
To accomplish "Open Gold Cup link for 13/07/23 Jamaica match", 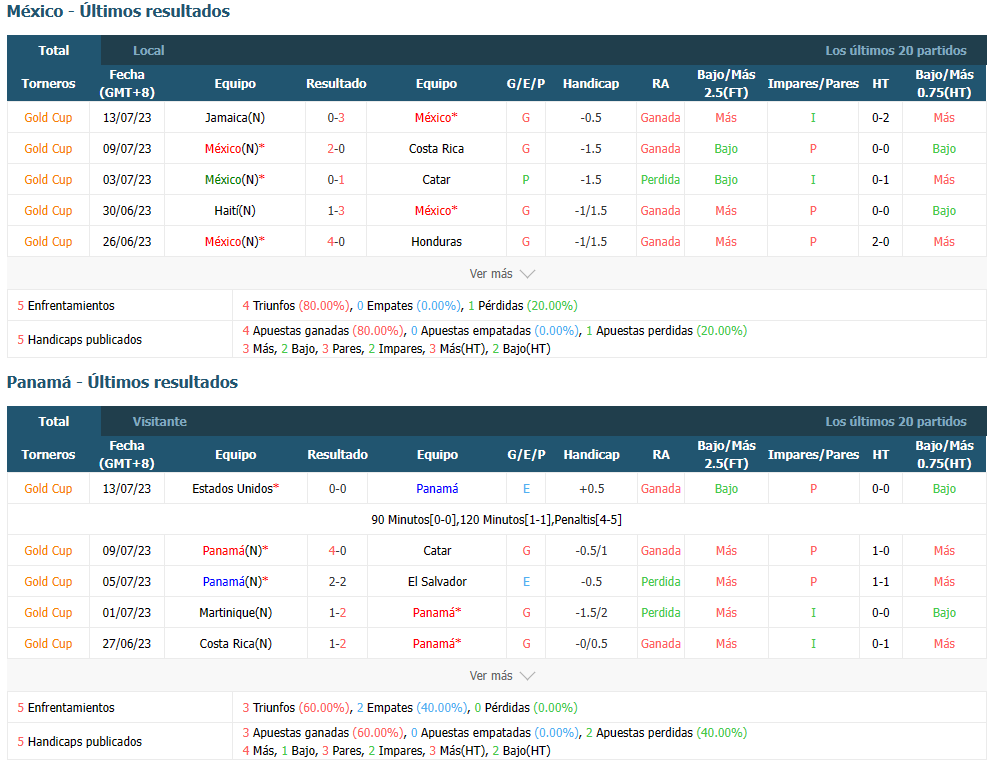I will 48,117.
